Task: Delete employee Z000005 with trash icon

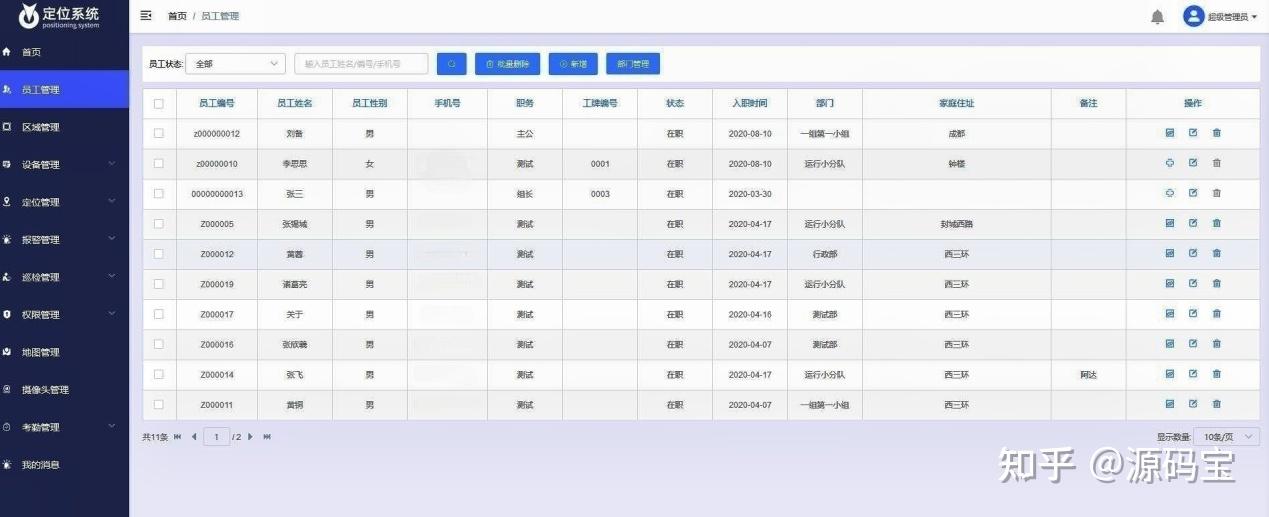Action: click(1216, 224)
